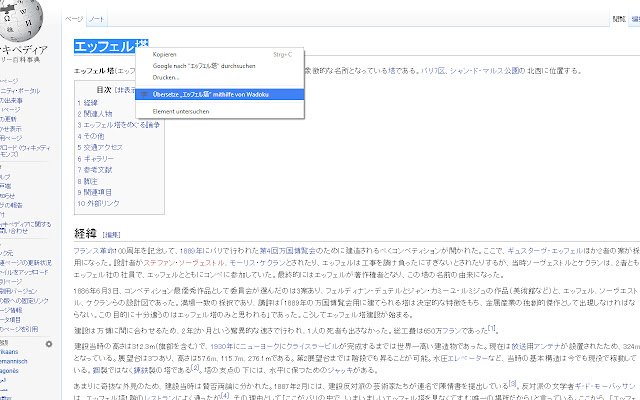Open the パリ7区 link in intro

click(x=432, y=71)
